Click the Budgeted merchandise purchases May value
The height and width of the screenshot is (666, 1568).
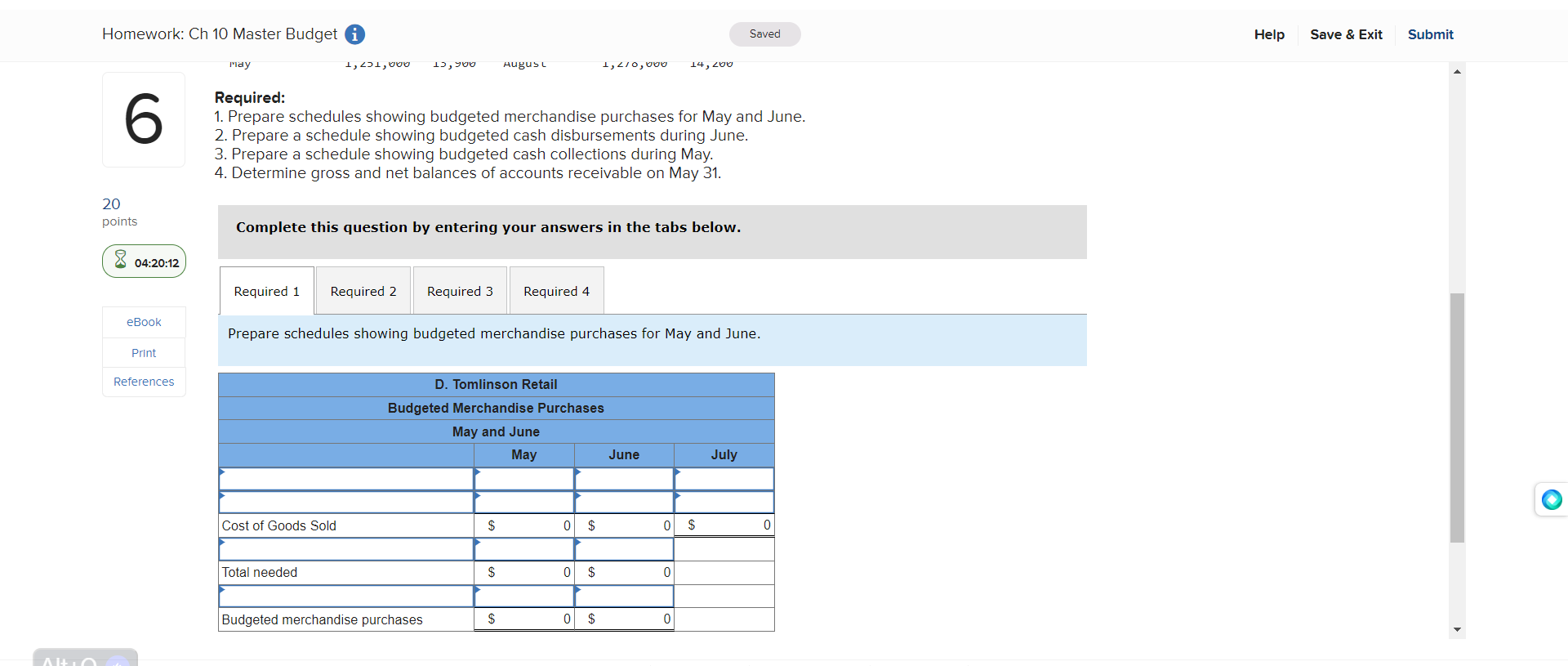[x=524, y=619]
